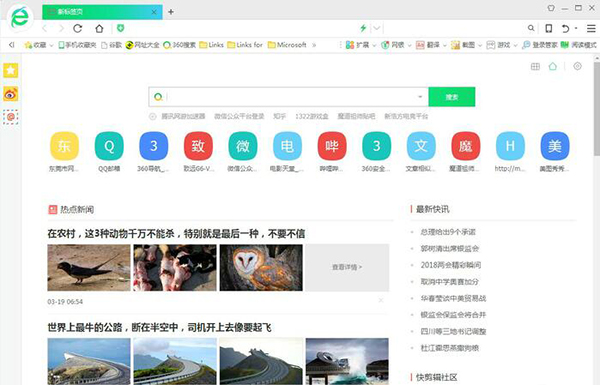Image resolution: width=600 pixels, height=385 pixels.
Task: Click the green security shield icon
Action: (x=121, y=28)
